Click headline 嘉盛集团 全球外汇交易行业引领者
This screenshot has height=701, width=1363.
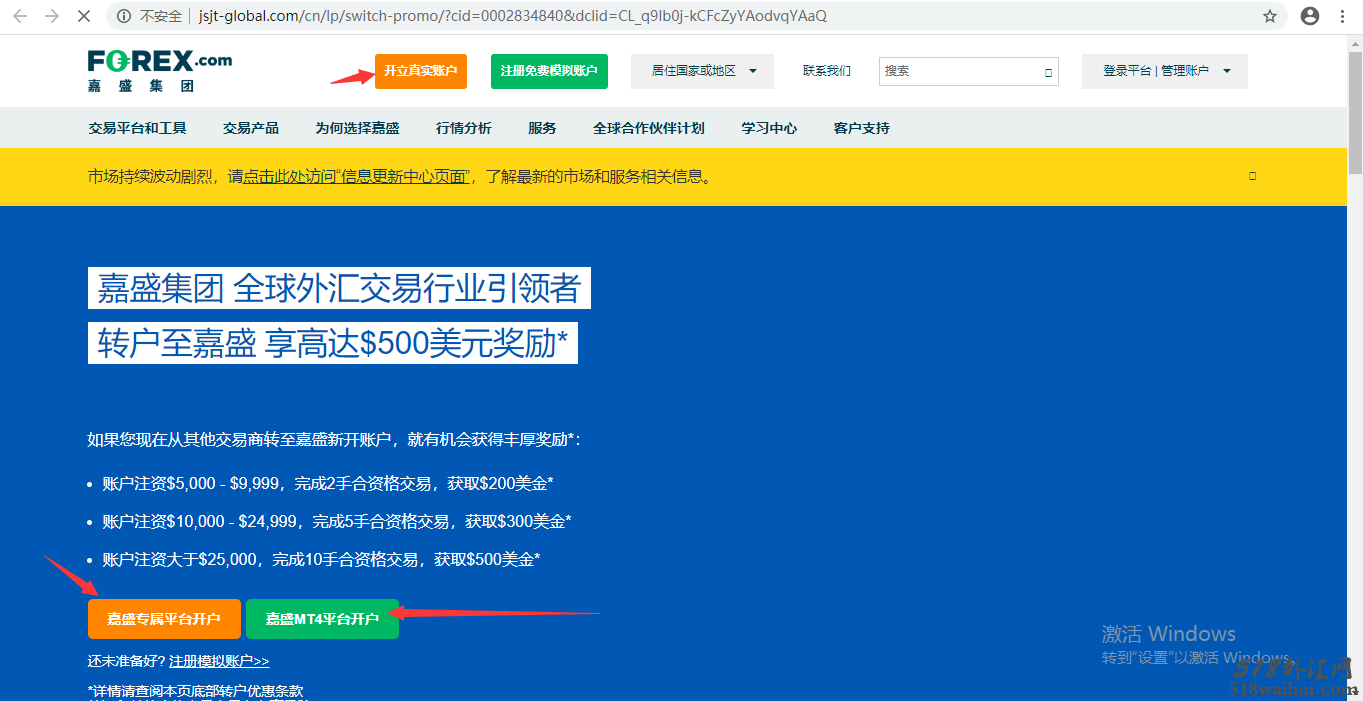[x=339, y=288]
